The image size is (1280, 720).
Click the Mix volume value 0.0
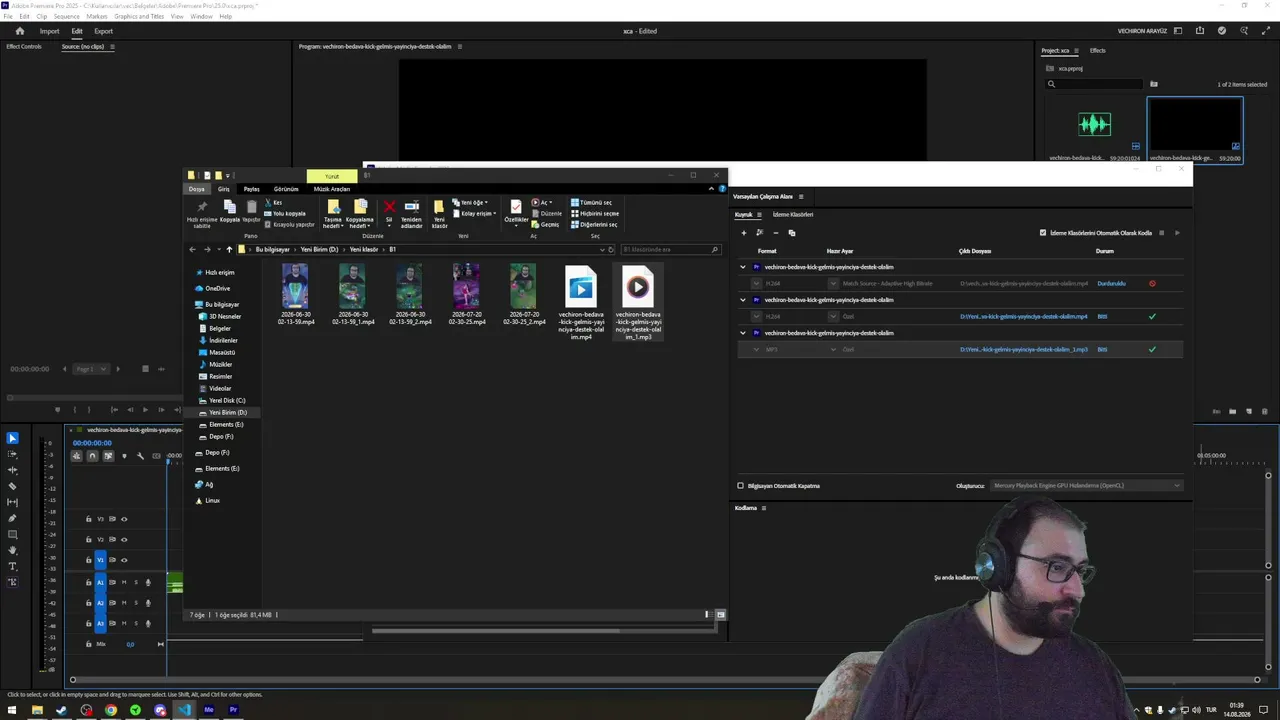click(130, 644)
